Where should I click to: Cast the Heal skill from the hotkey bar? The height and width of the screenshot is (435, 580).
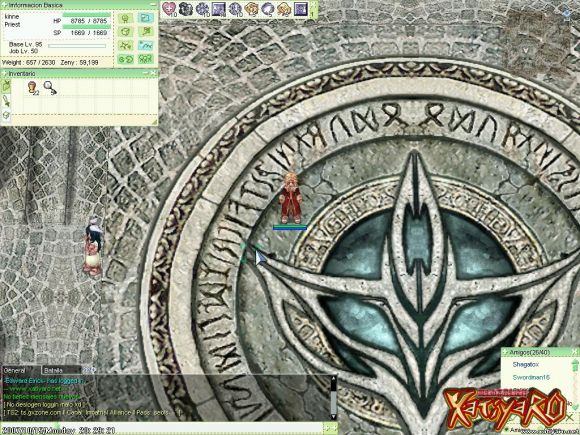pos(169,8)
